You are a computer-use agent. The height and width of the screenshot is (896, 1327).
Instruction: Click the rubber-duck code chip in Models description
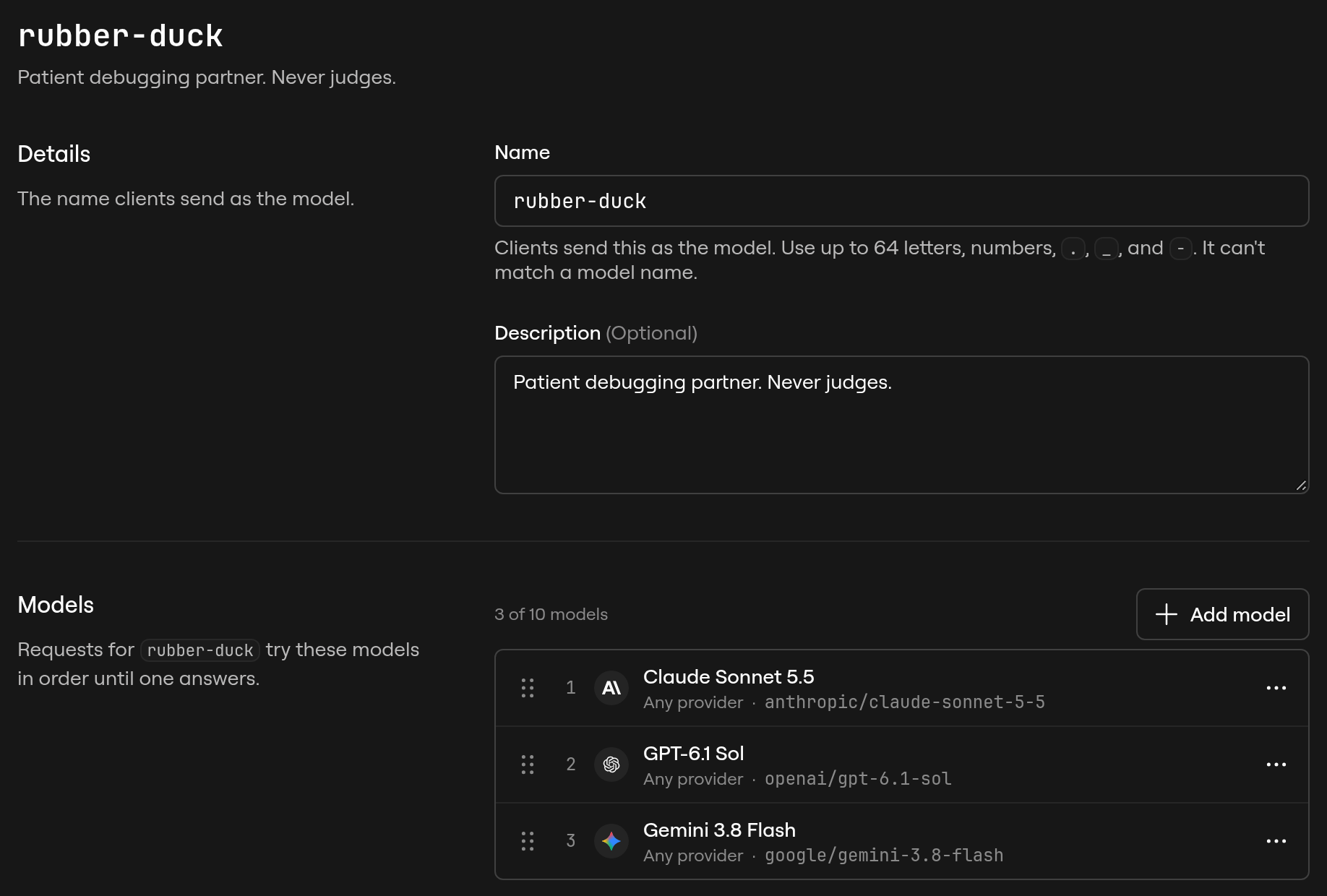click(x=200, y=650)
